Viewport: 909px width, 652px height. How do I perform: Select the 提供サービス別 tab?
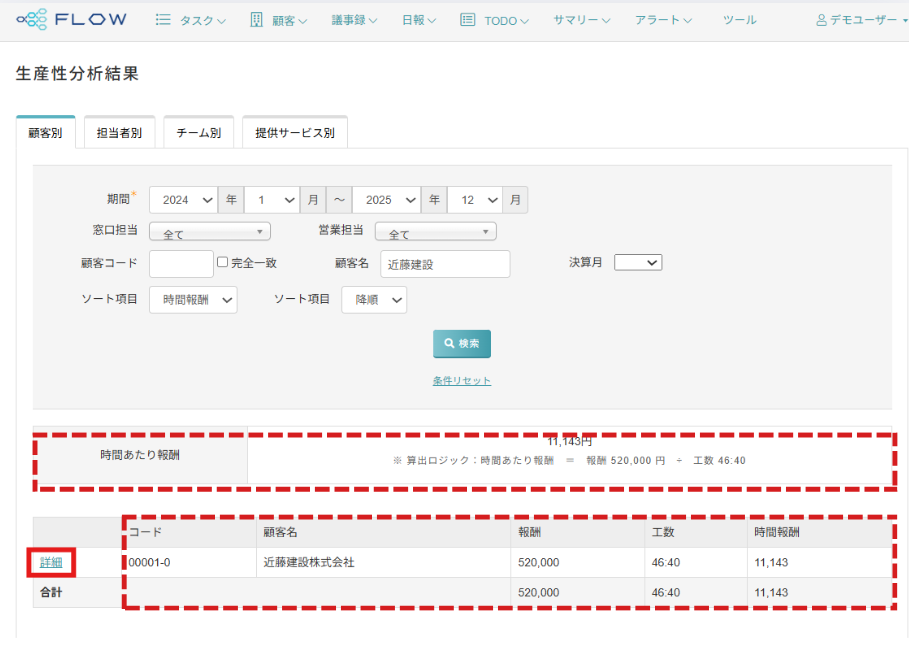point(294,132)
